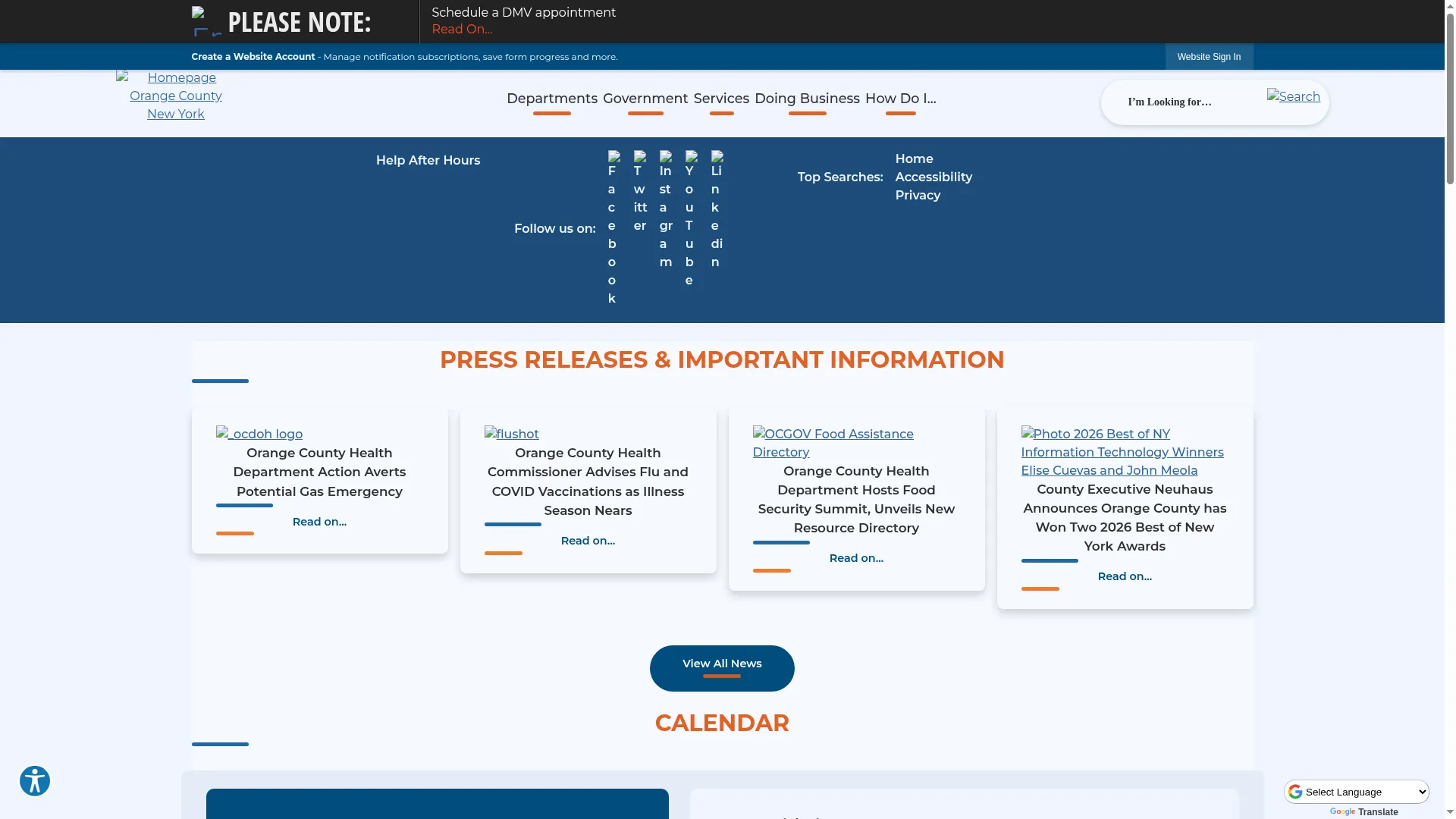Click Read On under DMV appointment
This screenshot has width=1456, height=819.
[x=462, y=30]
